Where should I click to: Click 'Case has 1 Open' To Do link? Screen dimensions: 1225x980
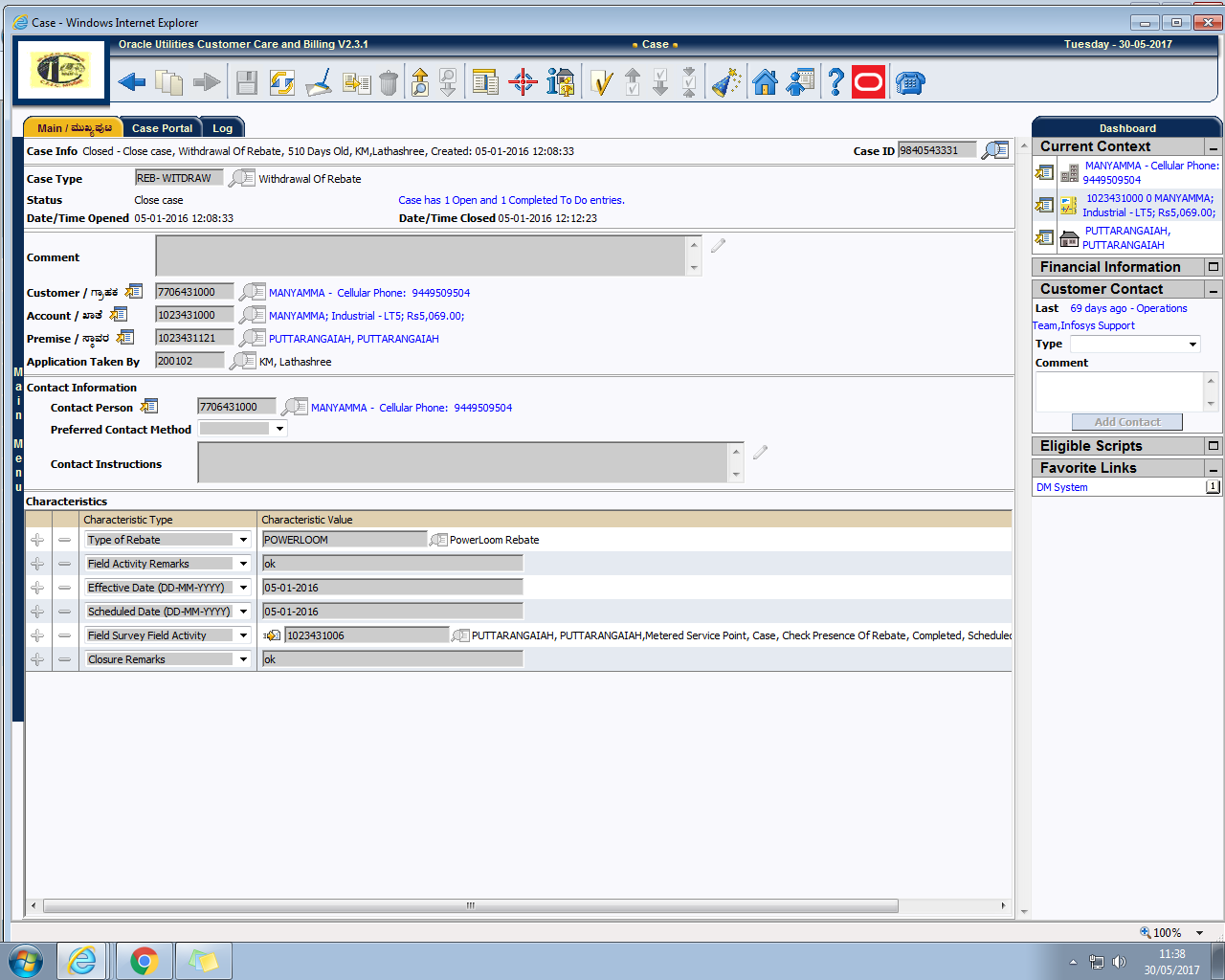511,200
